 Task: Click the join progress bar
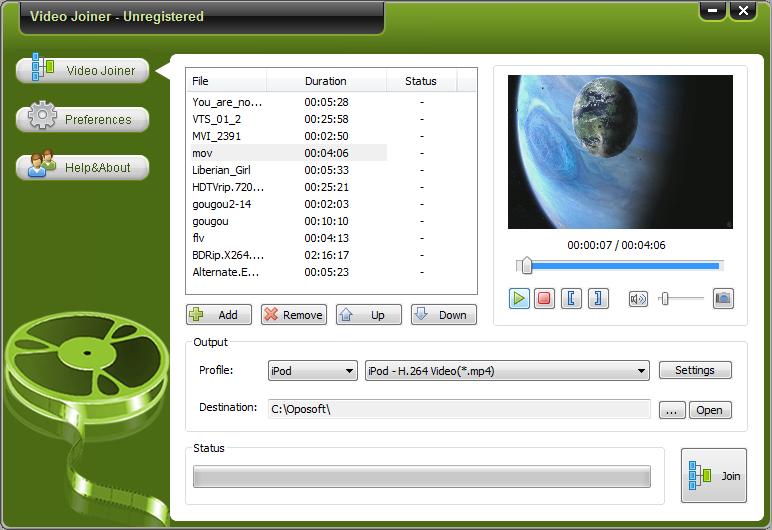pos(422,476)
